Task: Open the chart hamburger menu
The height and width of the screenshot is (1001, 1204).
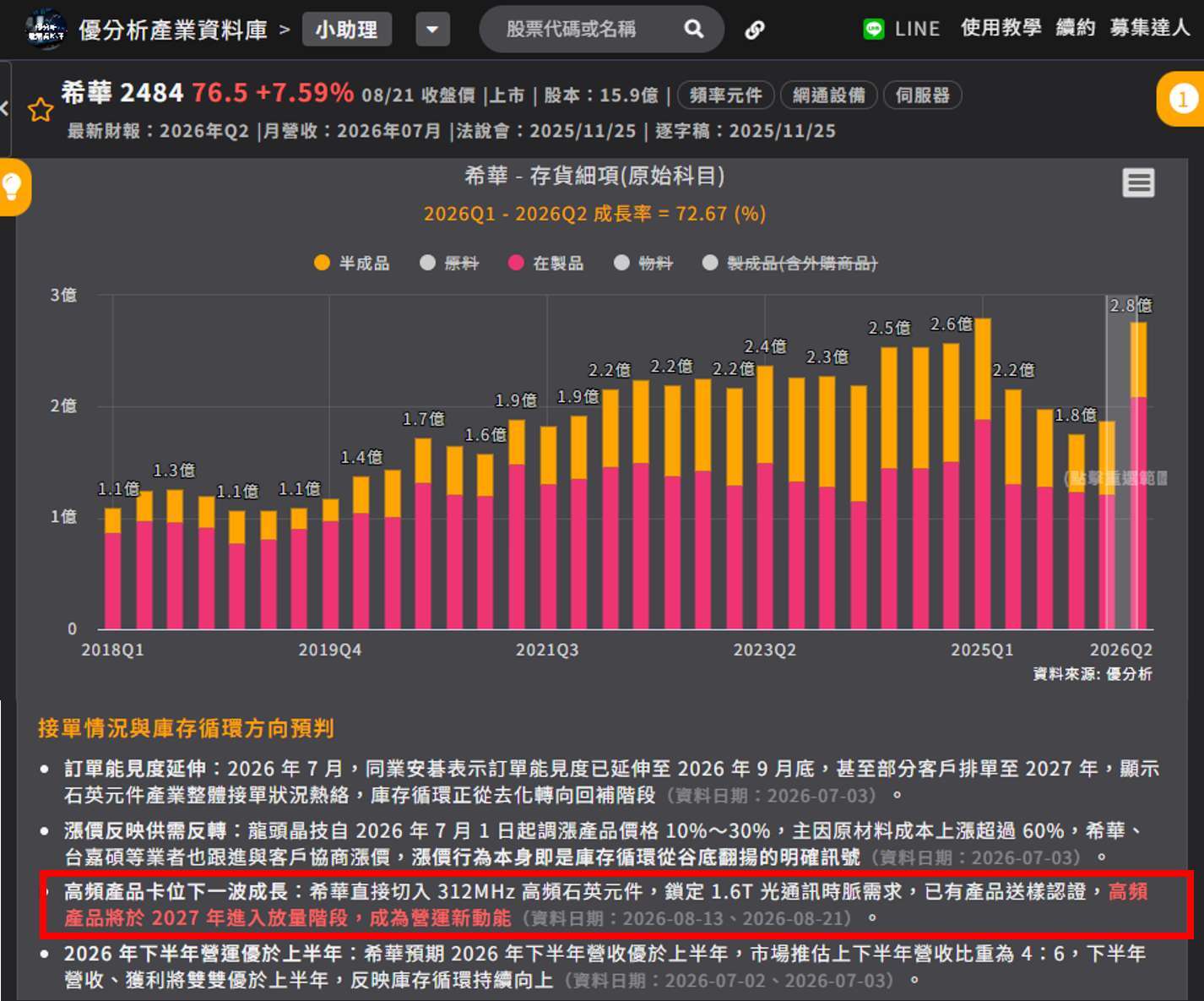Action: pos(1138,182)
